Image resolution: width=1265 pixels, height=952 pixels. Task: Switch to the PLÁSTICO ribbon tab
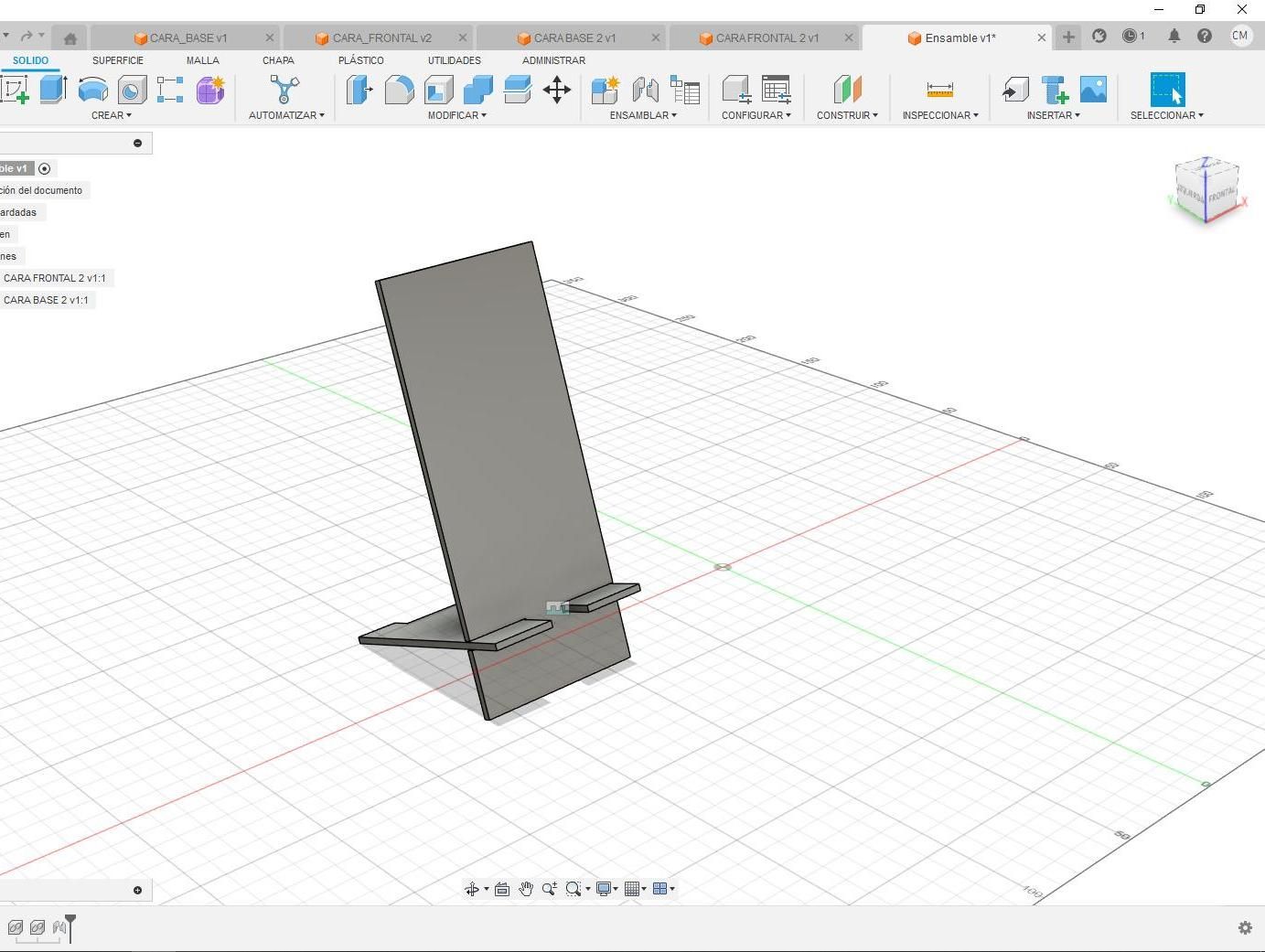[361, 60]
